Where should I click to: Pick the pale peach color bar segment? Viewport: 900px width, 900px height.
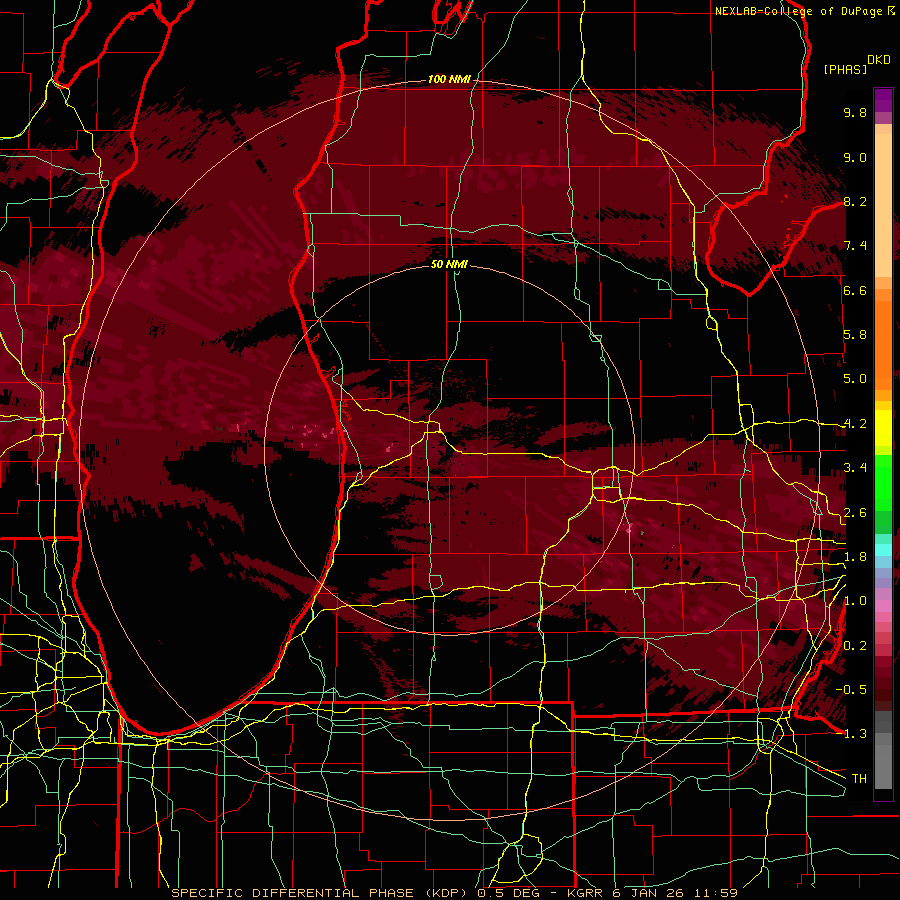coord(883,207)
